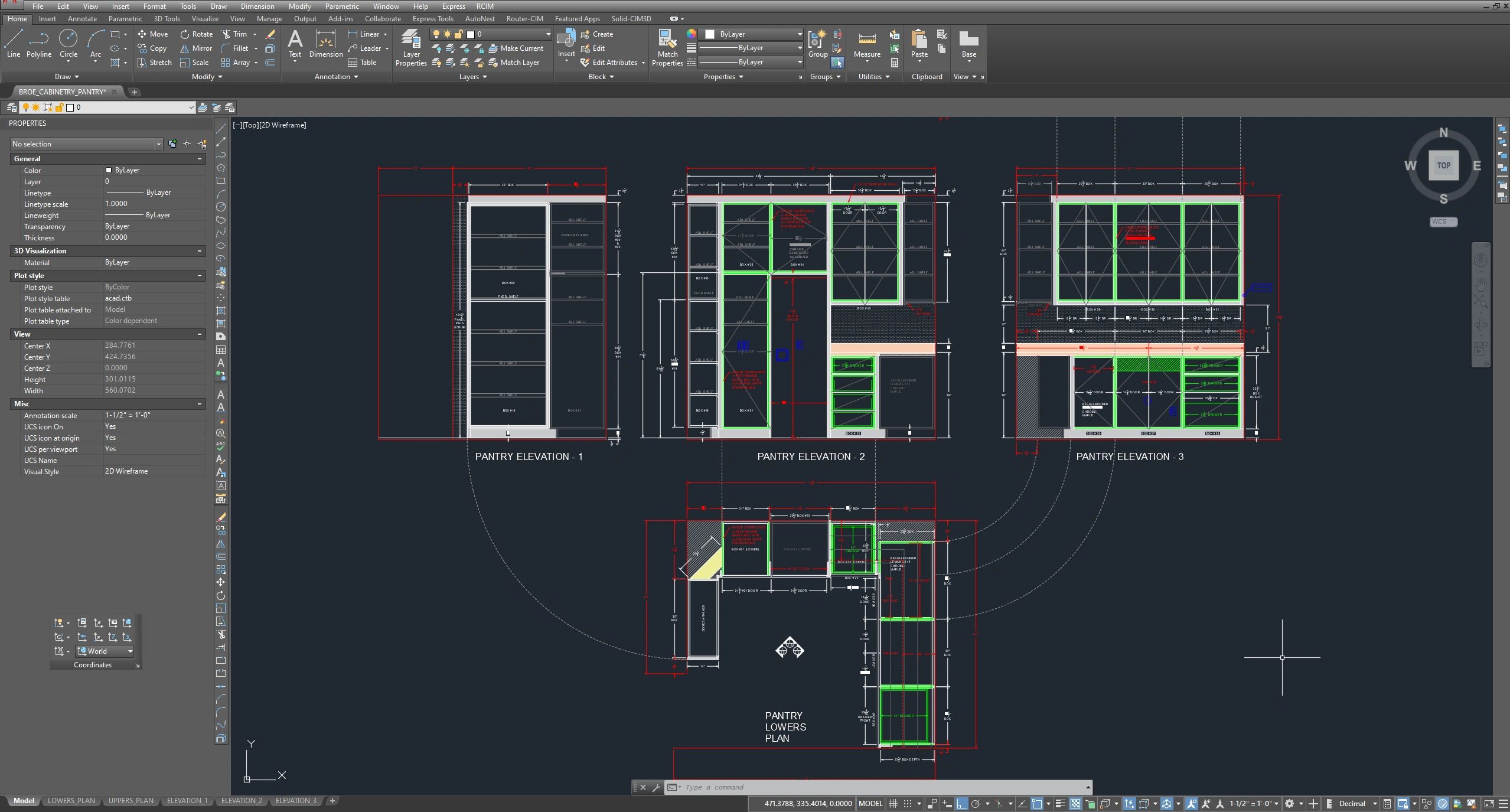Toggle Ortho mode in status bar
This screenshot has width=1510, height=812.
(x=961, y=803)
